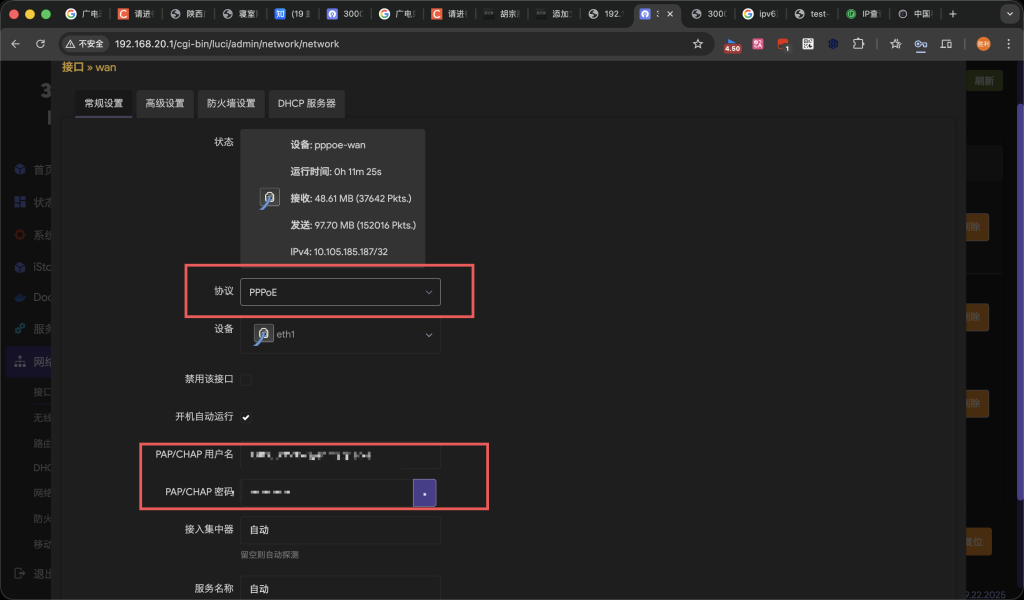Toggle the PAP/CHAP password reveal button
The image size is (1024, 600).
(424, 492)
